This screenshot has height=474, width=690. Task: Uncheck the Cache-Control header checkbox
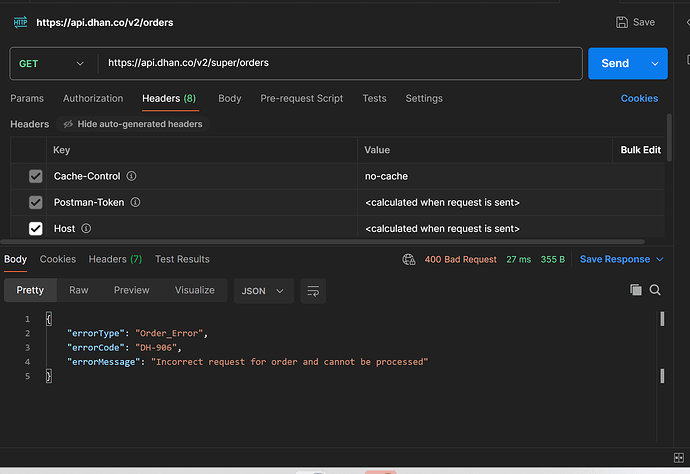[36, 176]
